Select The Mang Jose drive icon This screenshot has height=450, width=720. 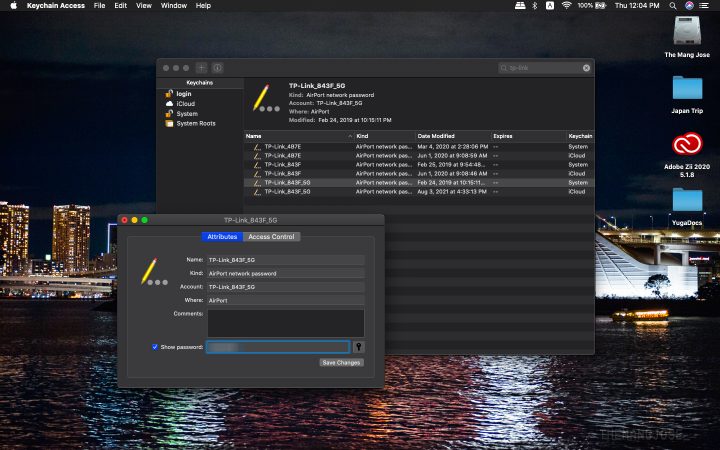click(687, 31)
